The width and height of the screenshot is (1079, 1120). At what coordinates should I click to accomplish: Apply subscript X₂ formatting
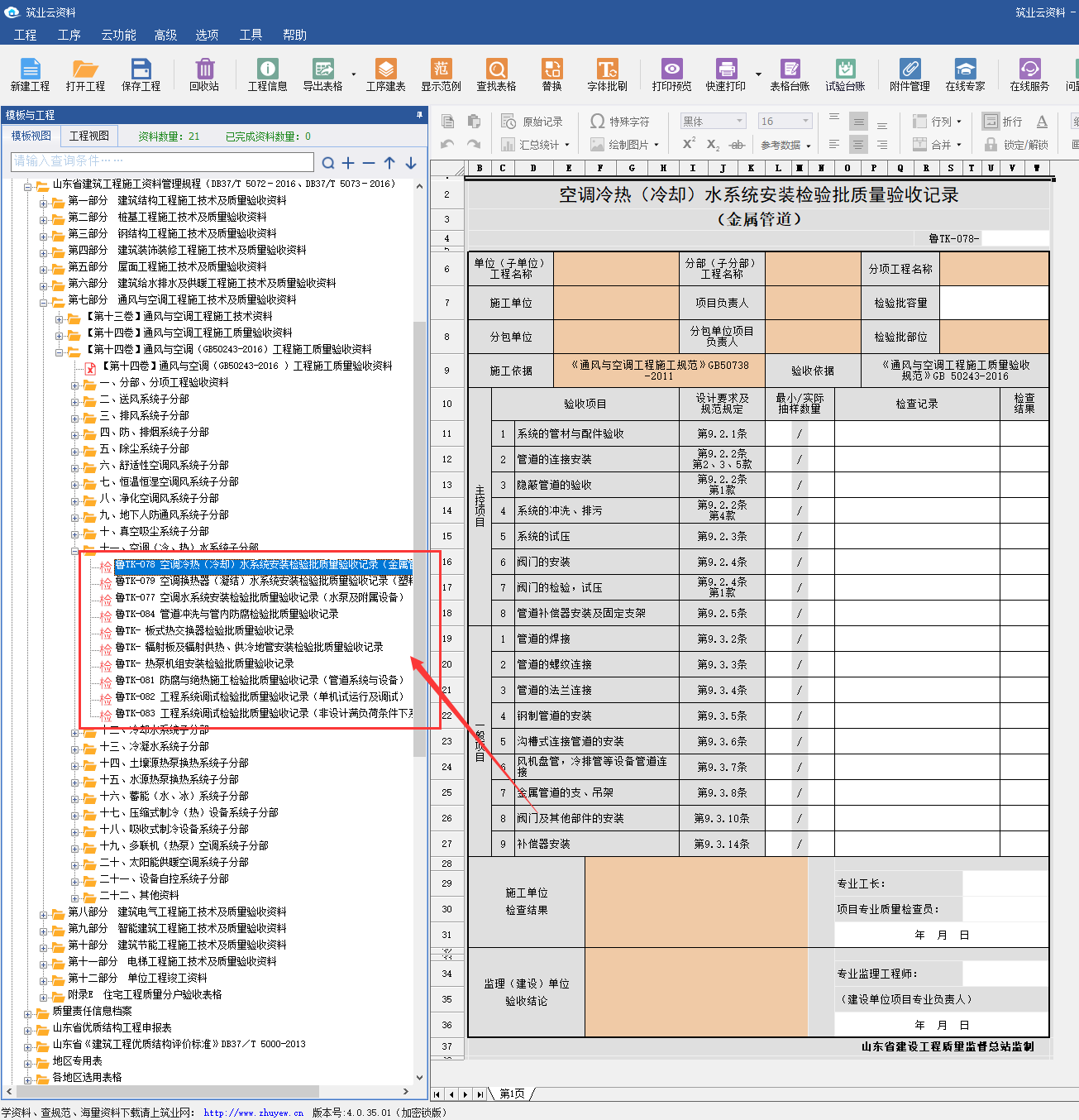pyautogui.click(x=713, y=144)
